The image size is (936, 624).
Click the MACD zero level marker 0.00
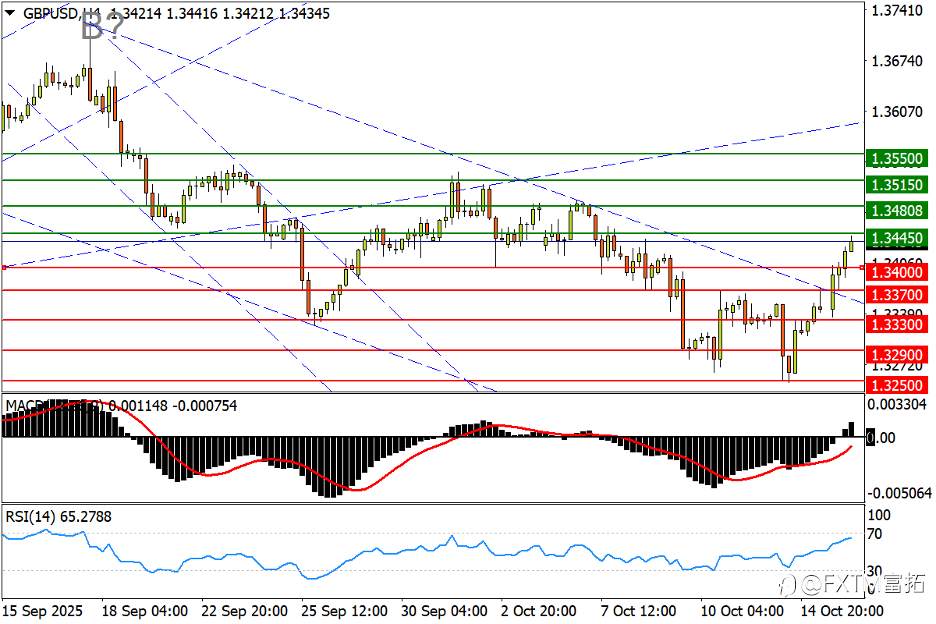(881, 438)
